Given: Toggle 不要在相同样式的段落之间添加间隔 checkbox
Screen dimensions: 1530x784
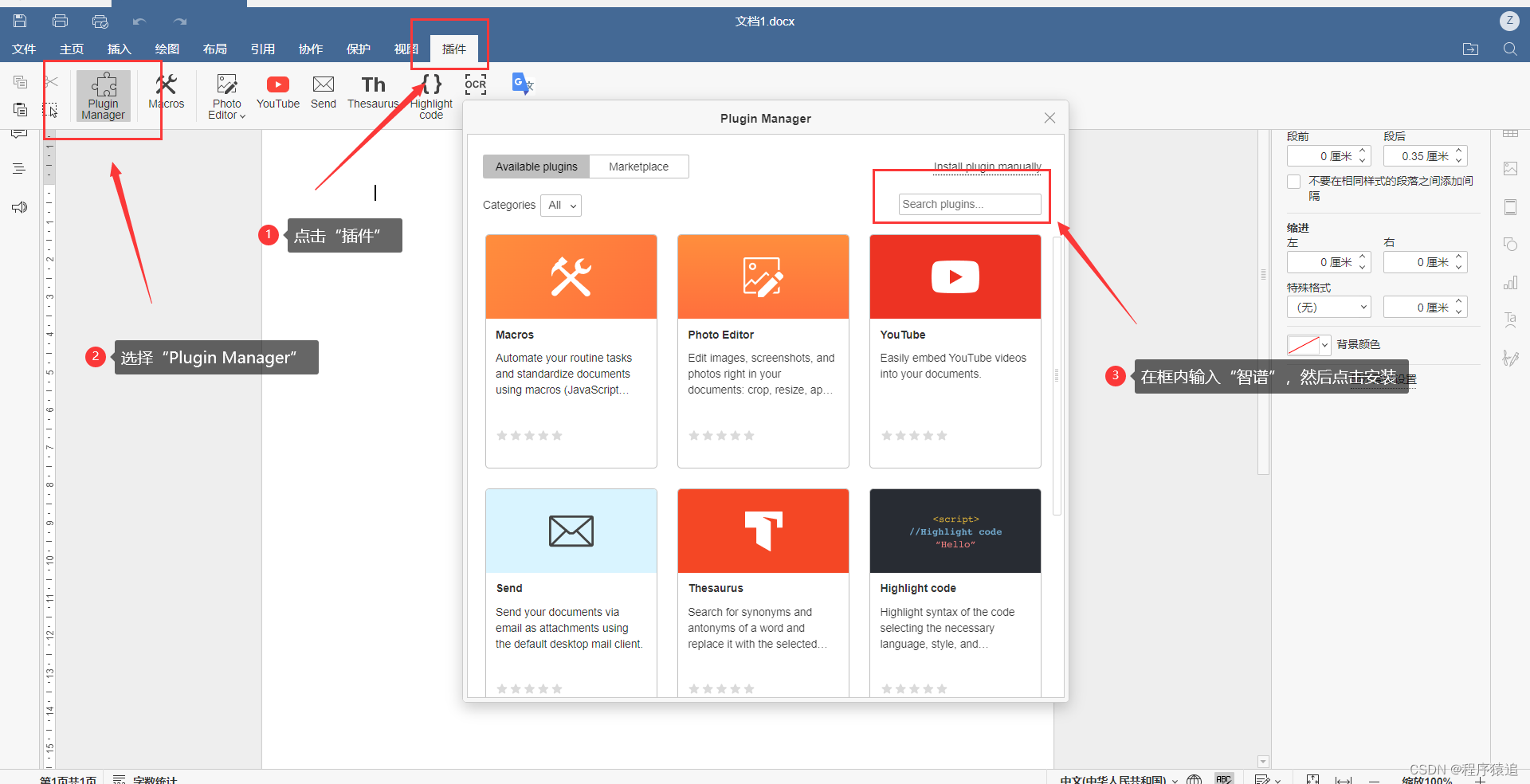Looking at the screenshot, I should coord(1294,182).
